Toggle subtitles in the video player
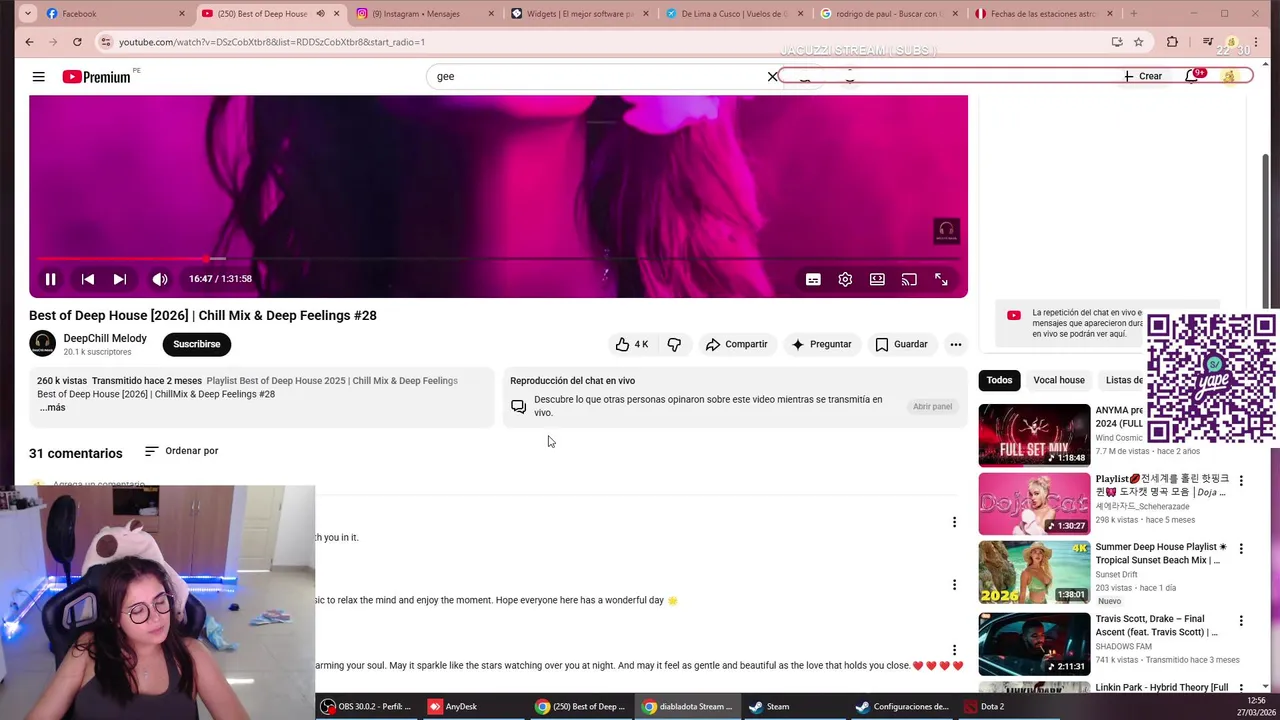Viewport: 1280px width, 720px height. pos(813,279)
